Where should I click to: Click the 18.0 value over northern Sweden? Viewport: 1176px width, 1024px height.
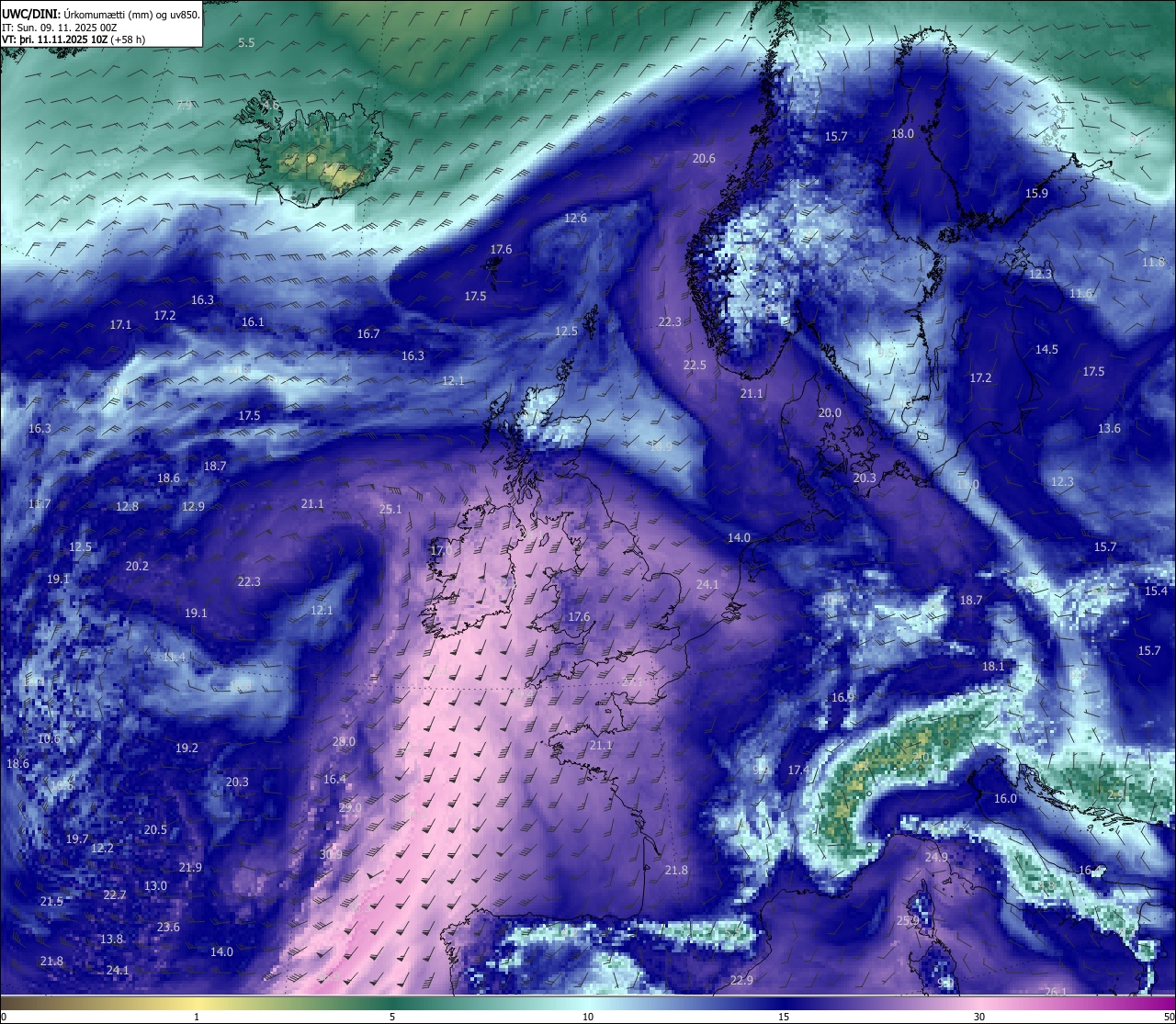[903, 134]
